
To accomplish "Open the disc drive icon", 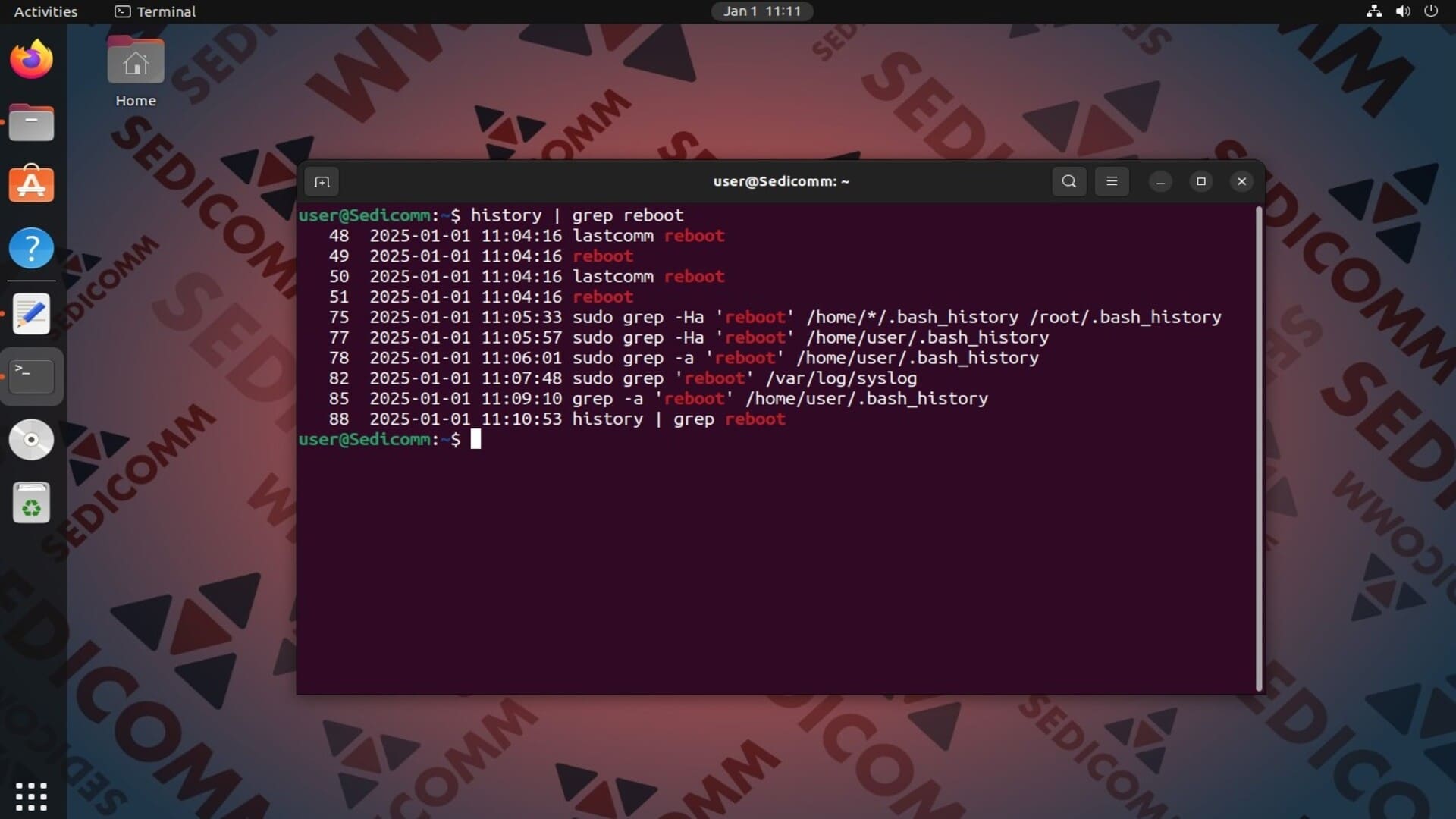I will pos(31,439).
